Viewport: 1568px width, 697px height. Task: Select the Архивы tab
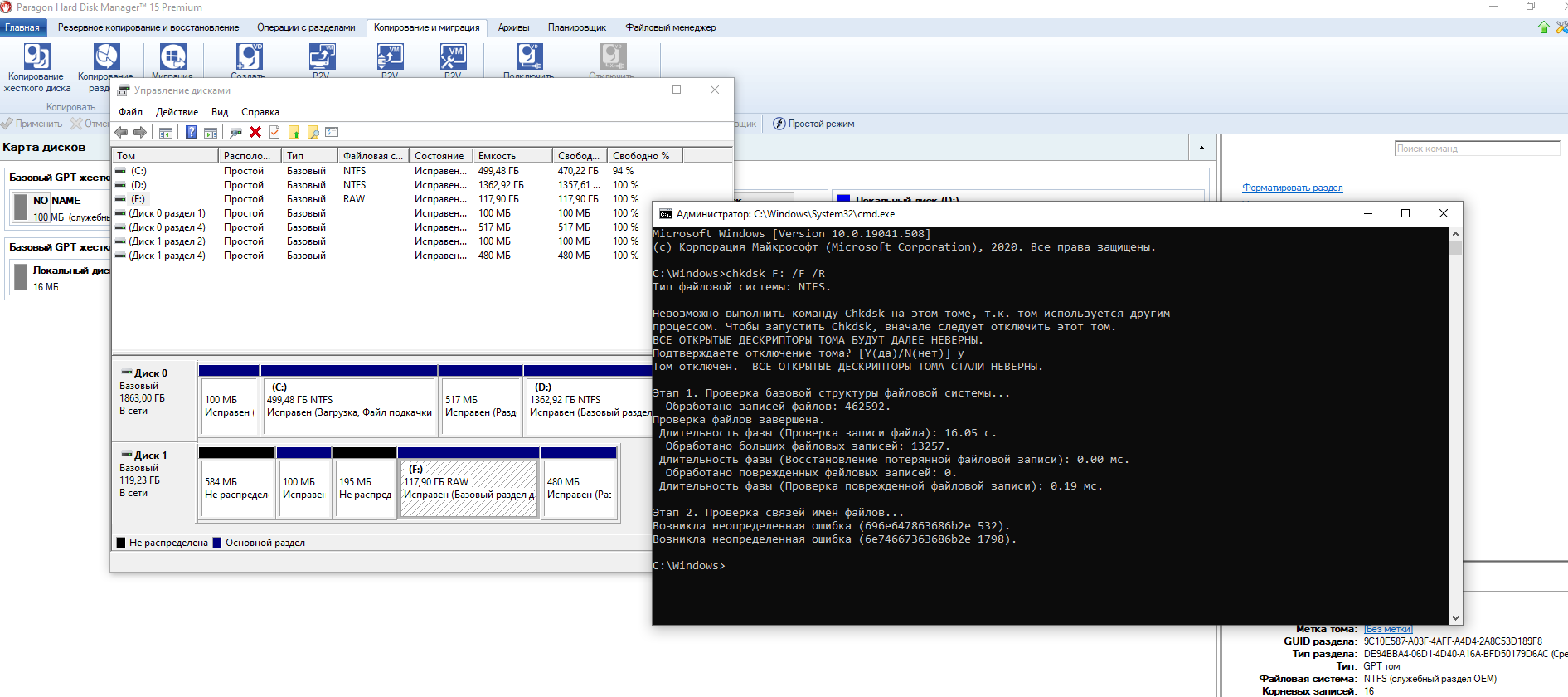[x=513, y=27]
